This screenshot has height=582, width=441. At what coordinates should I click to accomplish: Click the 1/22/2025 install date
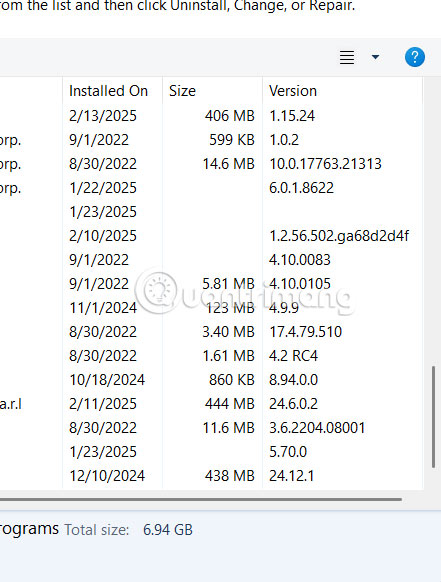tap(103, 188)
